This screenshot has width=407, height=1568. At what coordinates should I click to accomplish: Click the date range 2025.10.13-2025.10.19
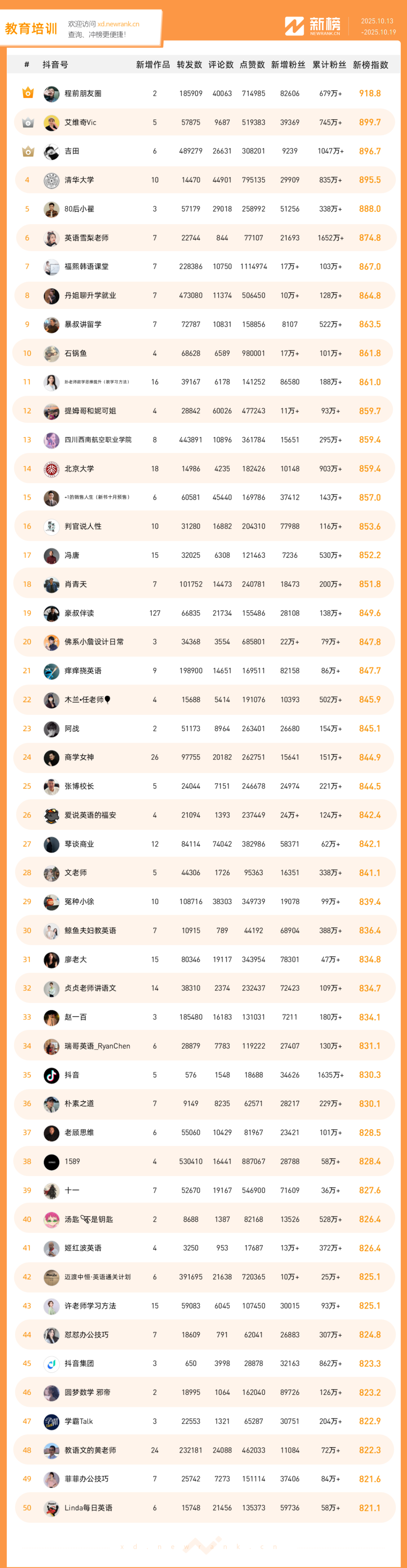coord(378,26)
